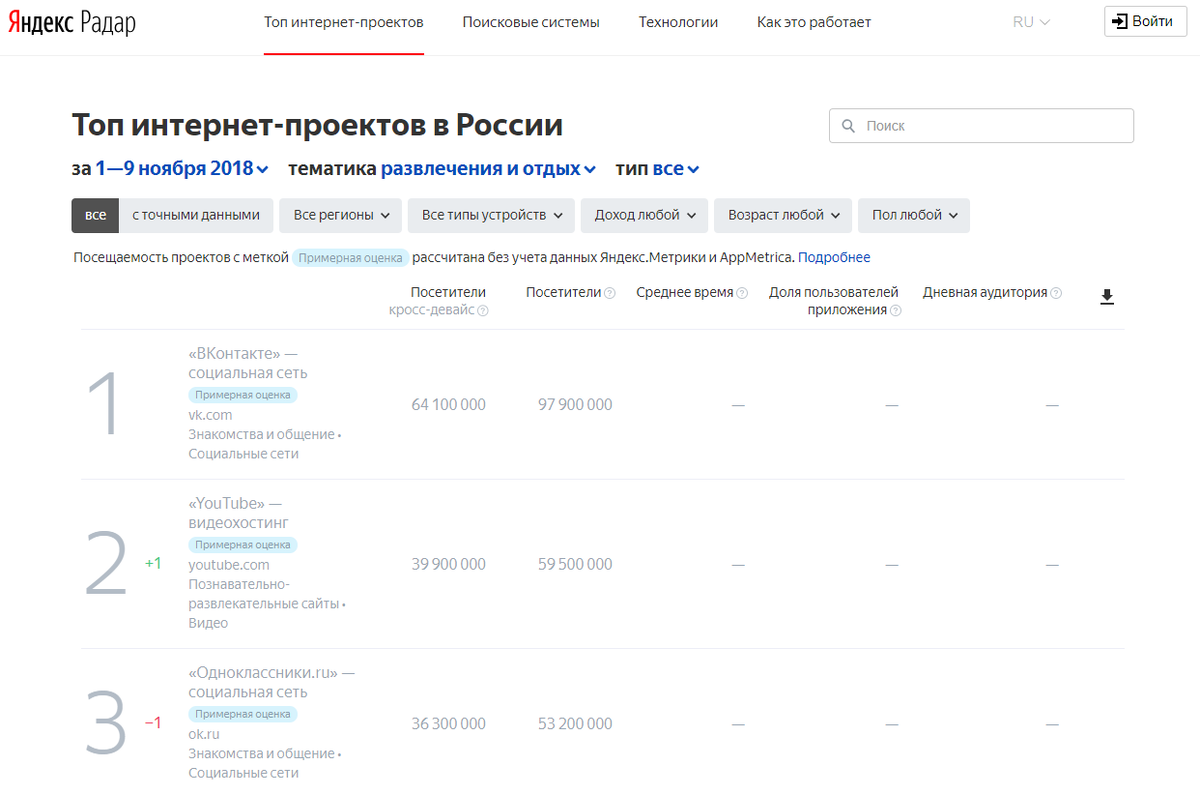Open the Яндекс Радар logo homepage
The width and height of the screenshot is (1200, 795).
point(72,23)
